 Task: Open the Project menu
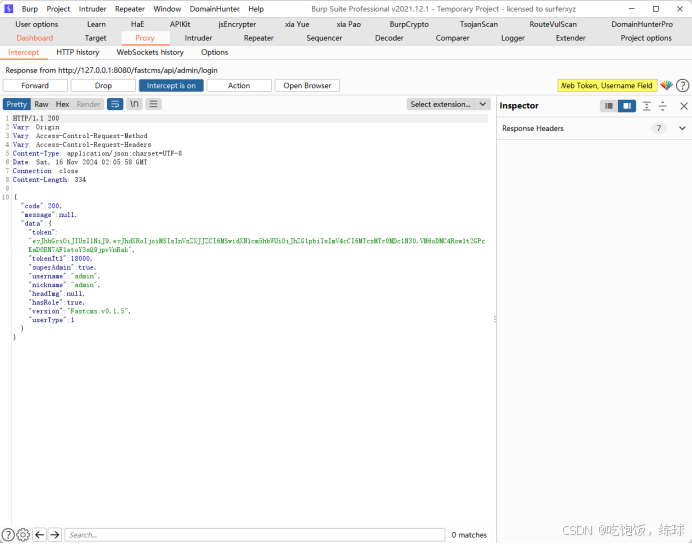(x=58, y=9)
